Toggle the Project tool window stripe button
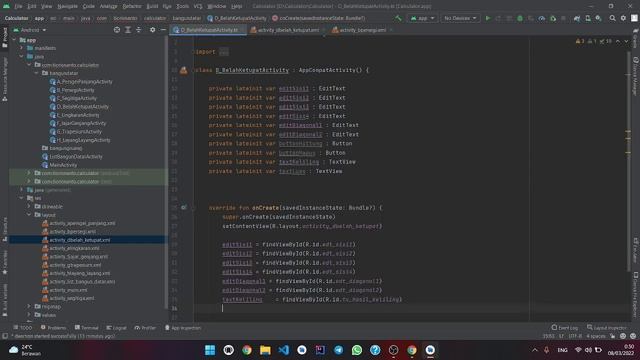This screenshot has height=360, width=640. (x=4, y=38)
